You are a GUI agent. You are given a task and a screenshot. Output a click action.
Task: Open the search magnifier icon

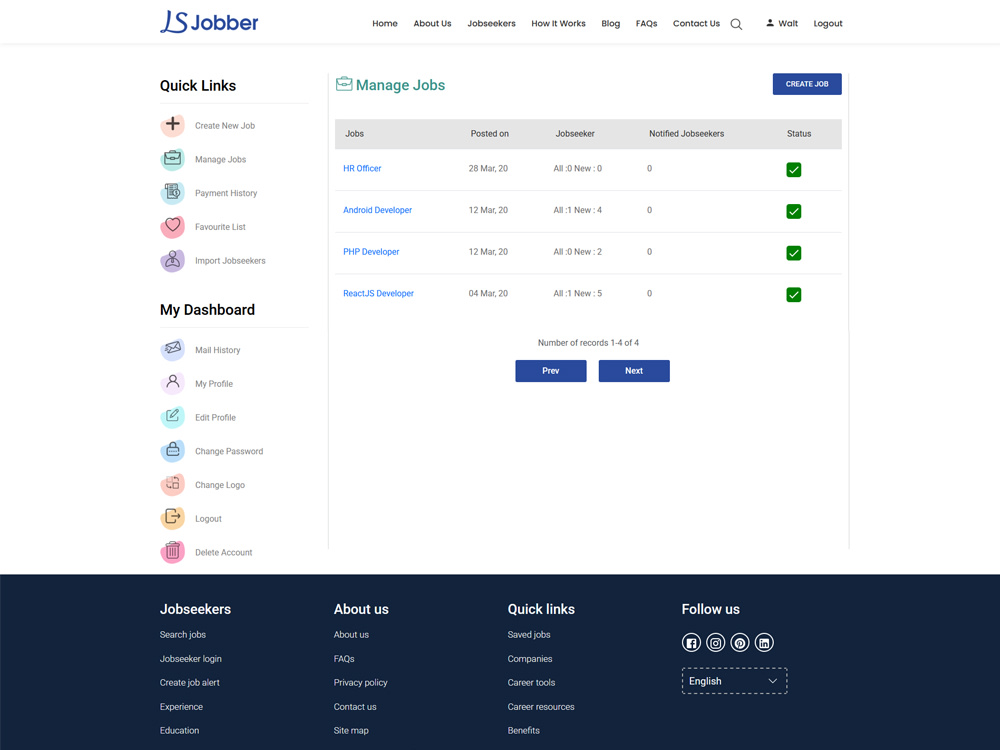(x=736, y=24)
